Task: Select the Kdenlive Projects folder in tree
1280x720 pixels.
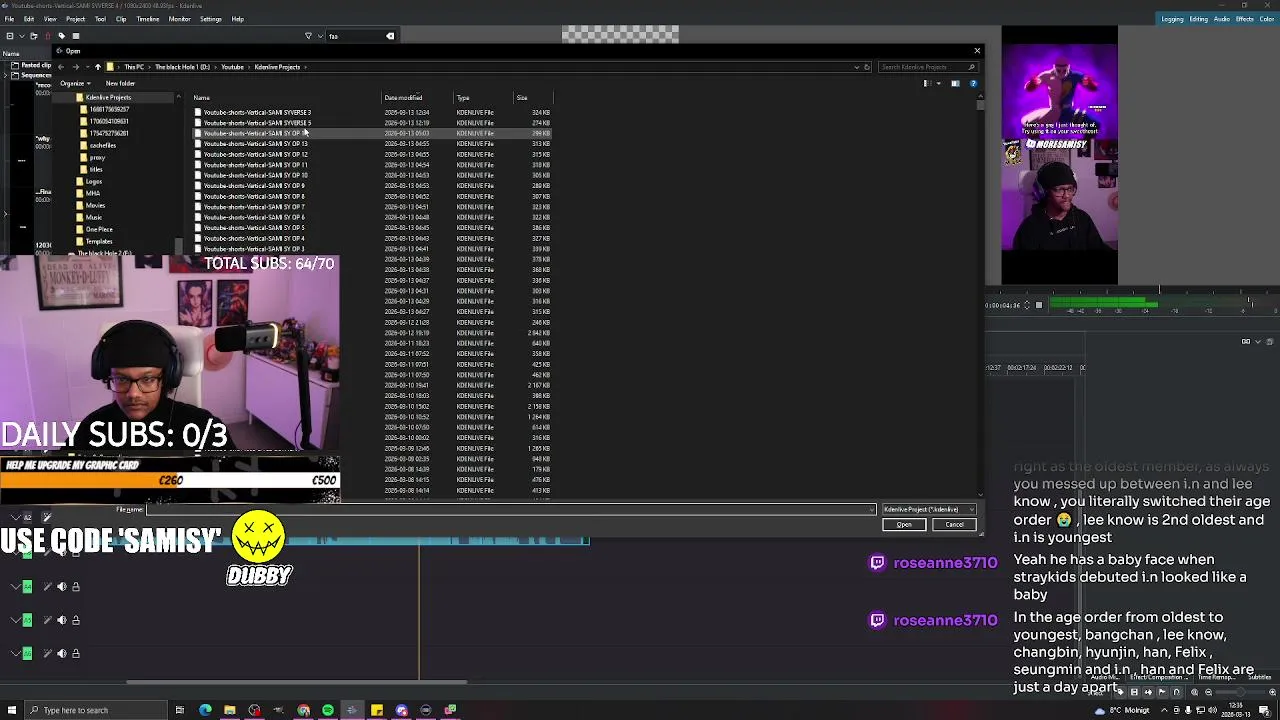Action: click(x=108, y=98)
